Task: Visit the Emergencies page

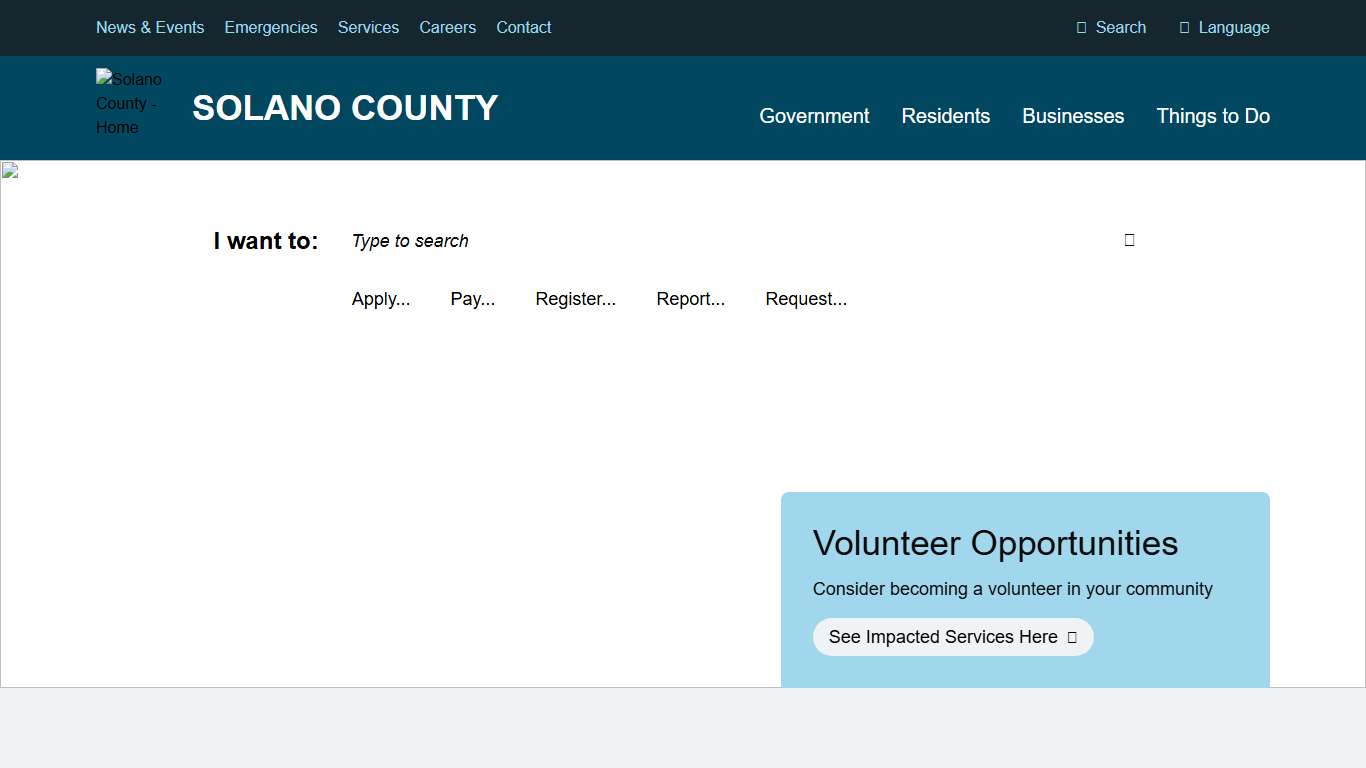Action: pos(271,27)
